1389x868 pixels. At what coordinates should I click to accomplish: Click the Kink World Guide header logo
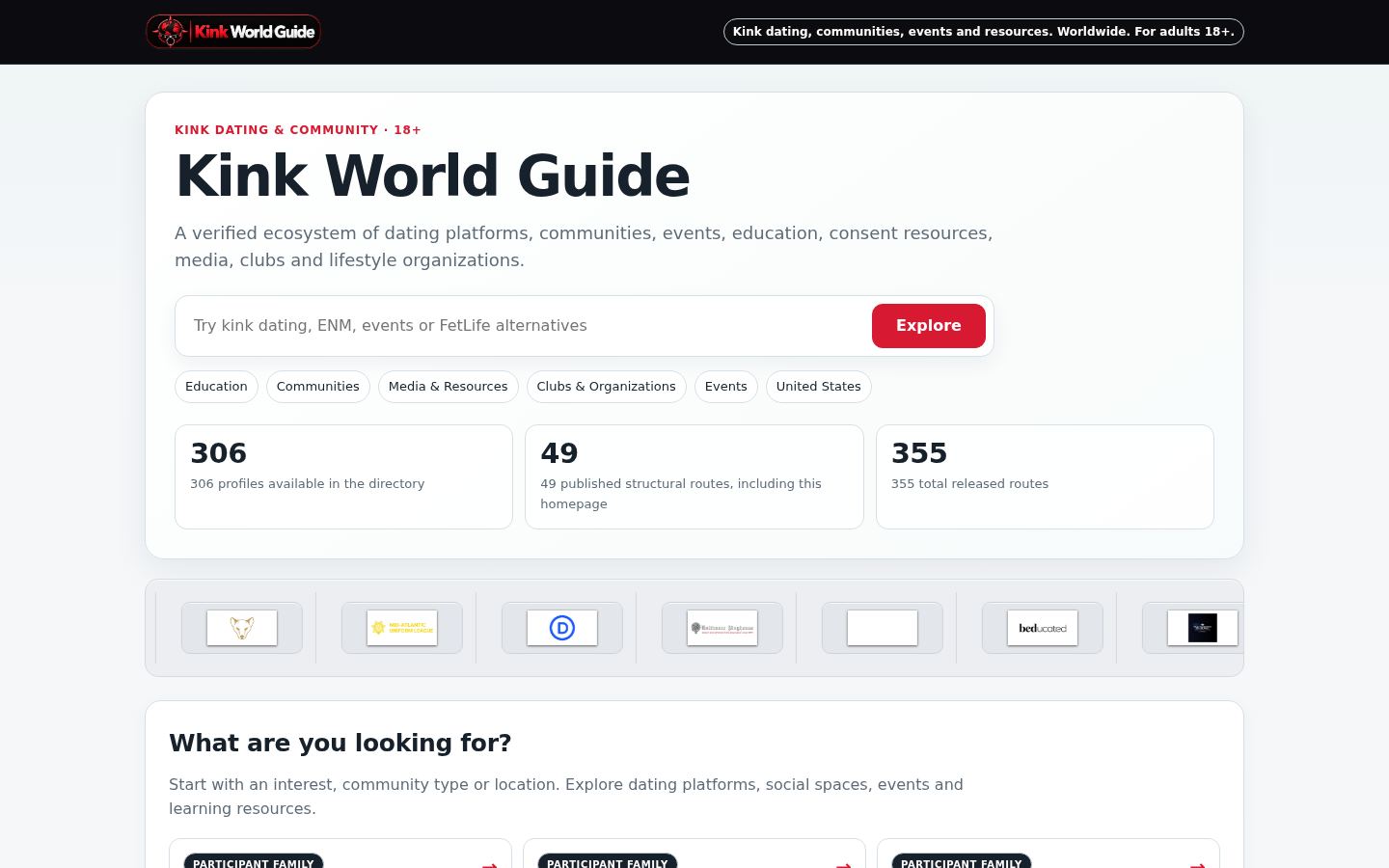233,32
